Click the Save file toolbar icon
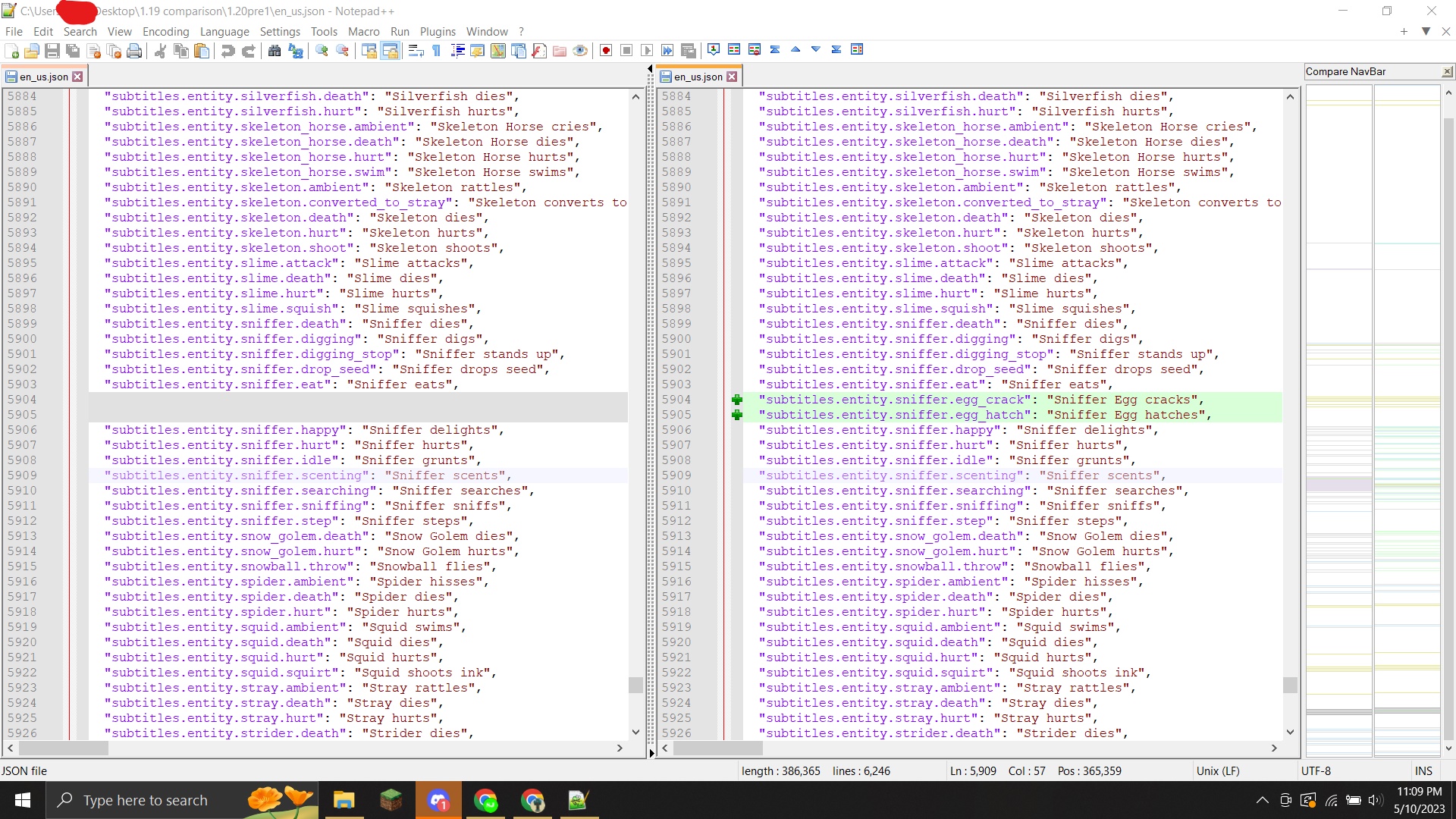Viewport: 1456px width, 819px height. [x=52, y=51]
